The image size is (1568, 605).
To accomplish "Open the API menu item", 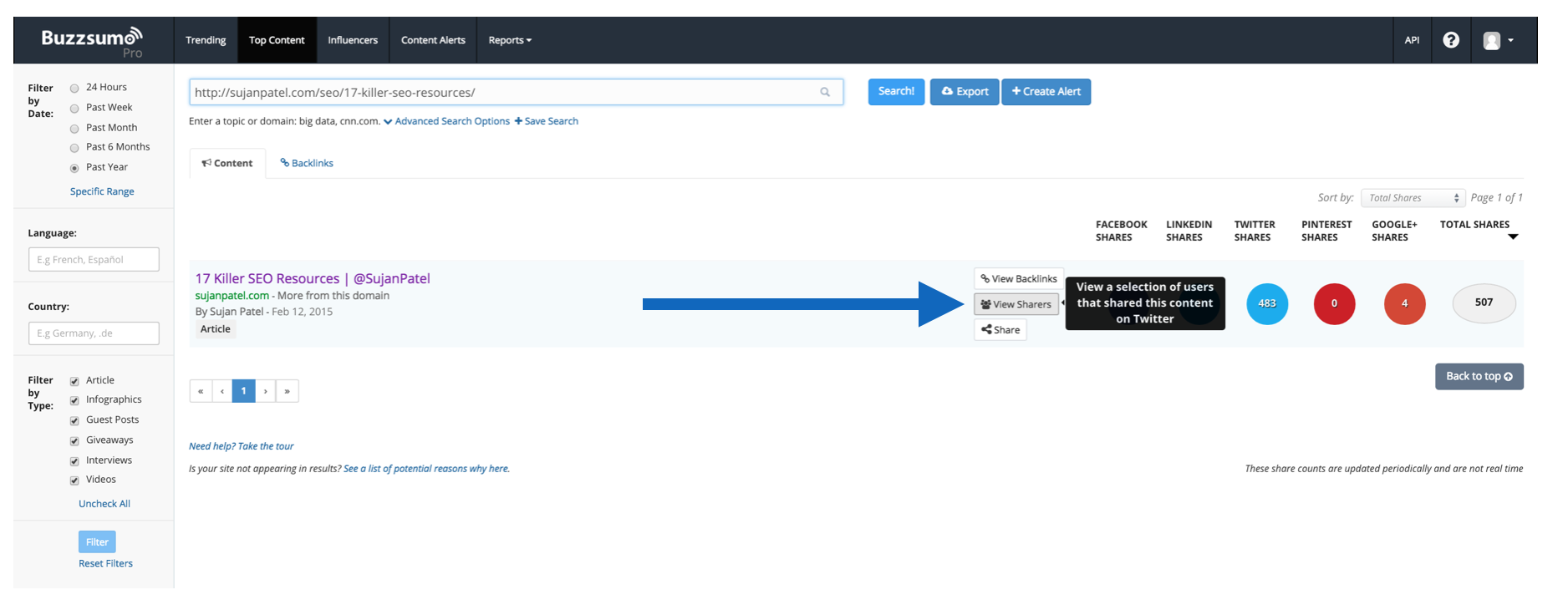I will (x=1412, y=40).
